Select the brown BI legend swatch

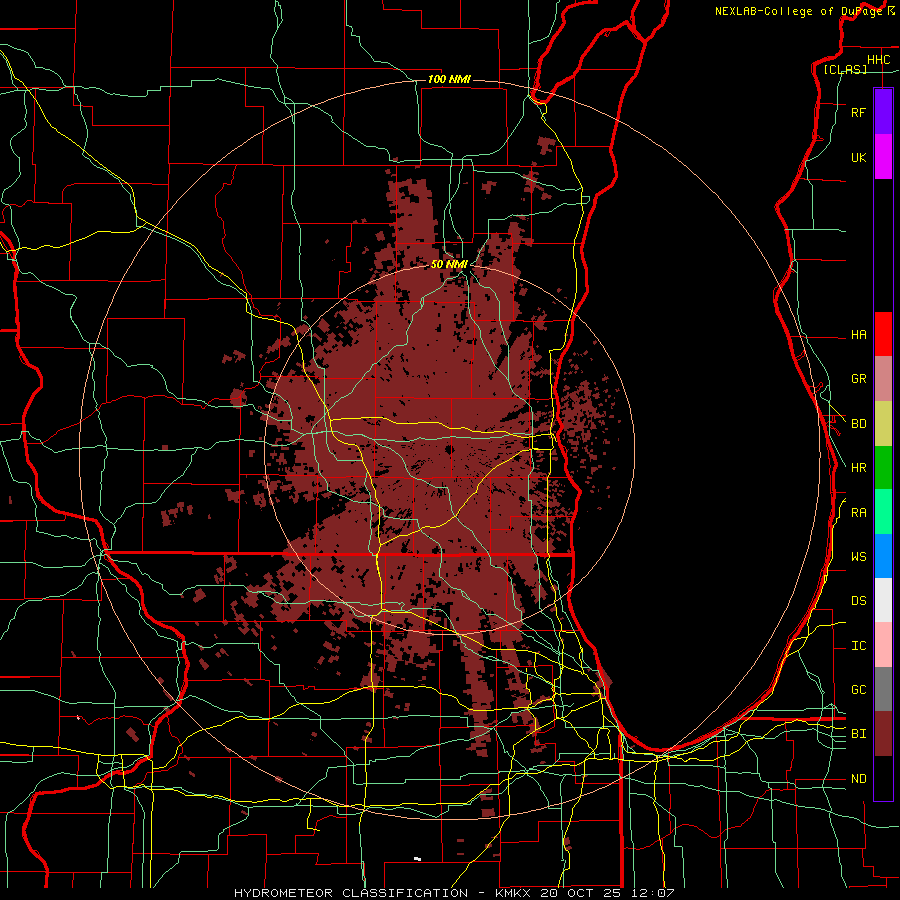point(883,734)
